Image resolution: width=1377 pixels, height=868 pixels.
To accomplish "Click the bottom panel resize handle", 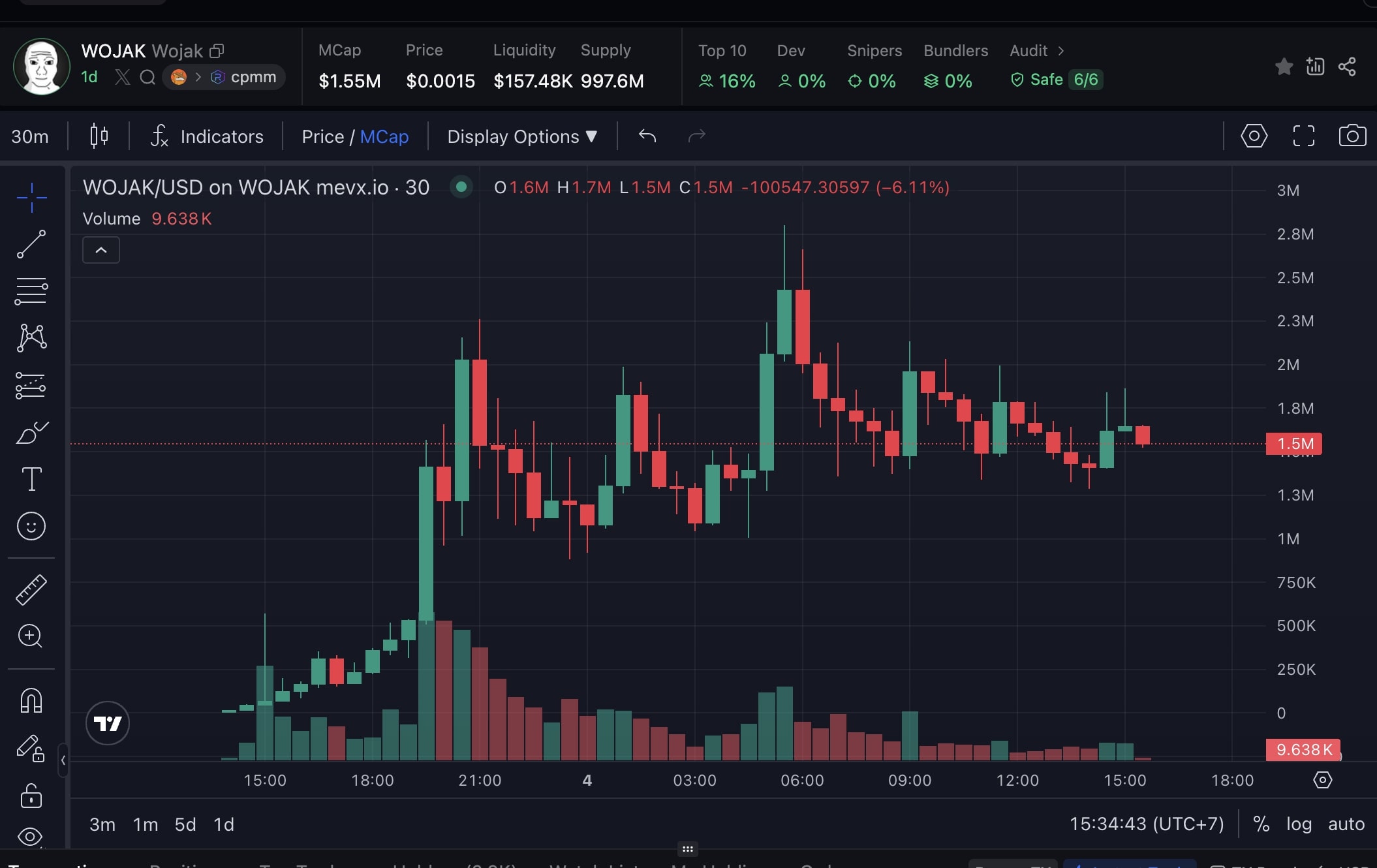I will [x=688, y=849].
